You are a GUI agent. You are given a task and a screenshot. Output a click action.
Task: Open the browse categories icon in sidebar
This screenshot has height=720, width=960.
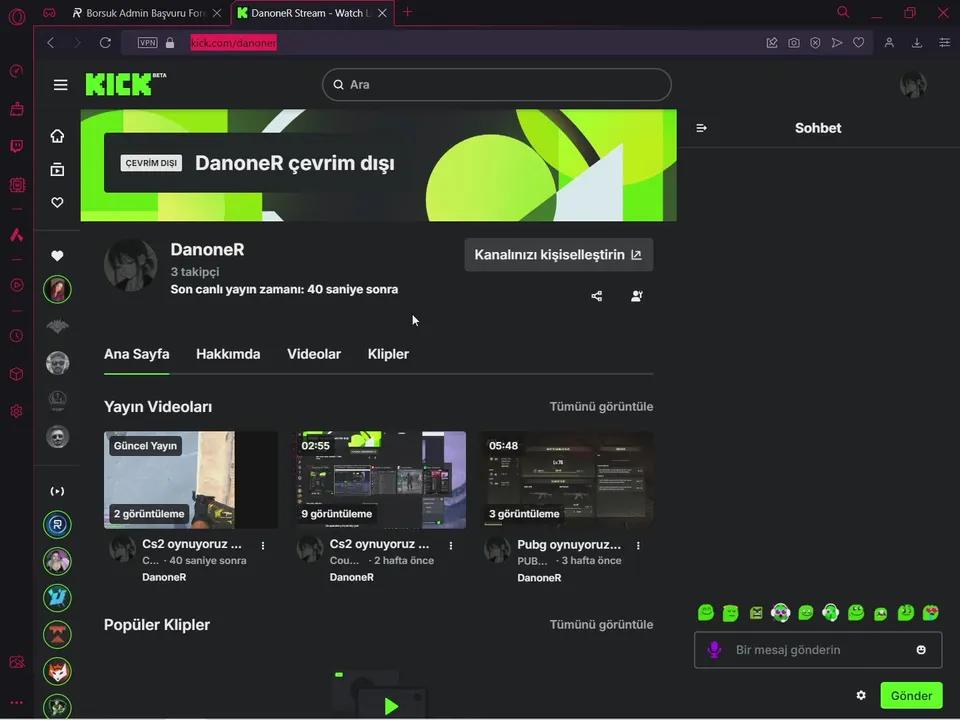point(57,170)
